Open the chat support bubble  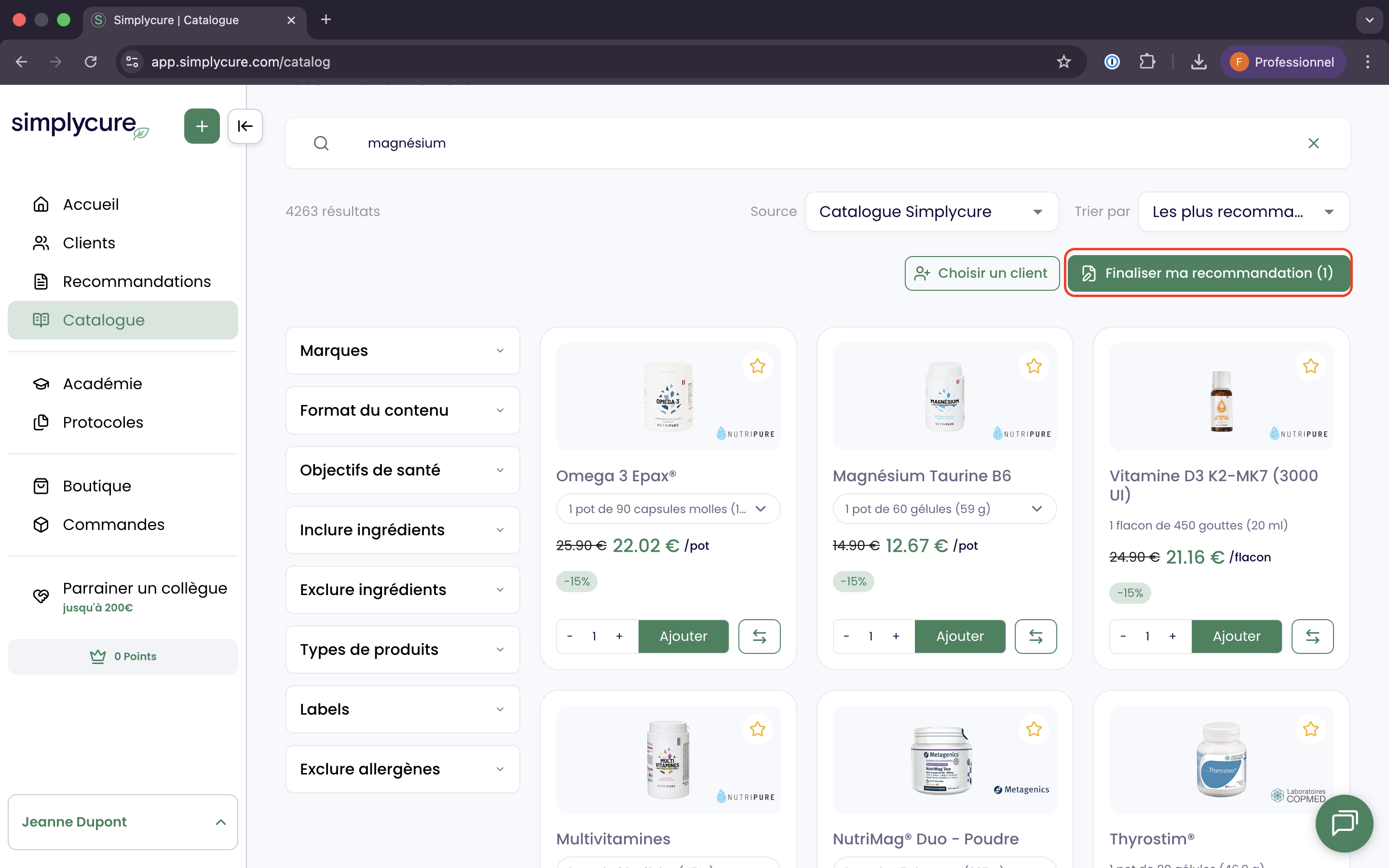click(1344, 823)
